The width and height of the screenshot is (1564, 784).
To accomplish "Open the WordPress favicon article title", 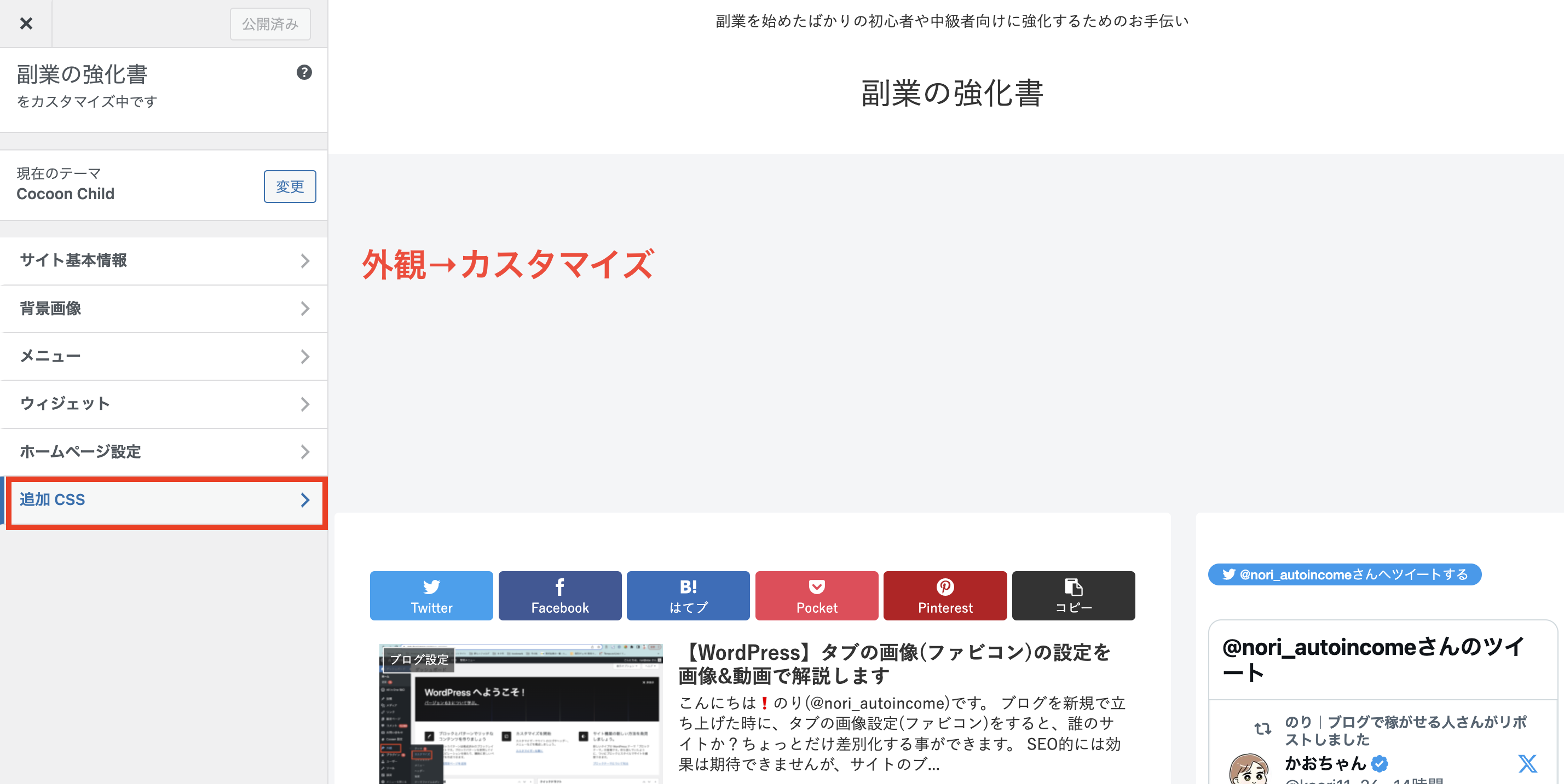I will (894, 664).
